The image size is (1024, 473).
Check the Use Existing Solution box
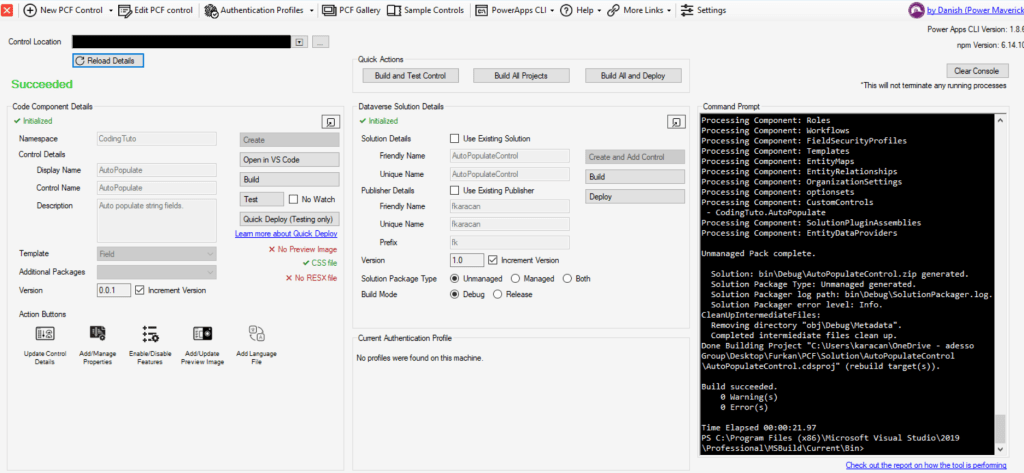456,138
